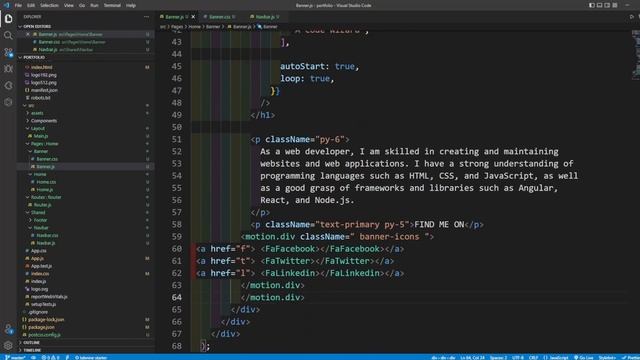Click Ln 64, Col 24 cursor position
640x360 pixels.
coord(472,358)
